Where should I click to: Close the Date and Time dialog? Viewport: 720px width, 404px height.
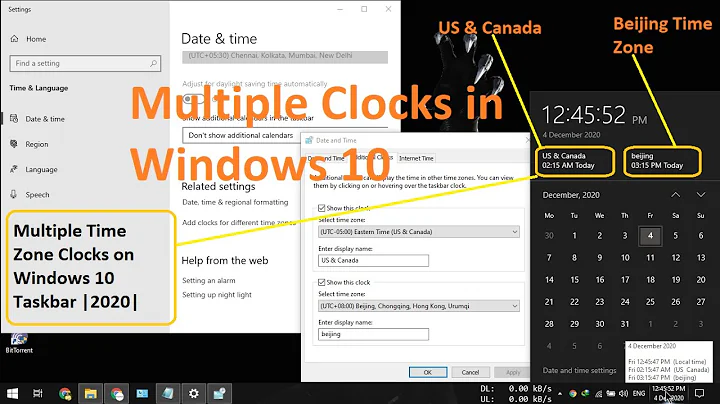point(527,140)
